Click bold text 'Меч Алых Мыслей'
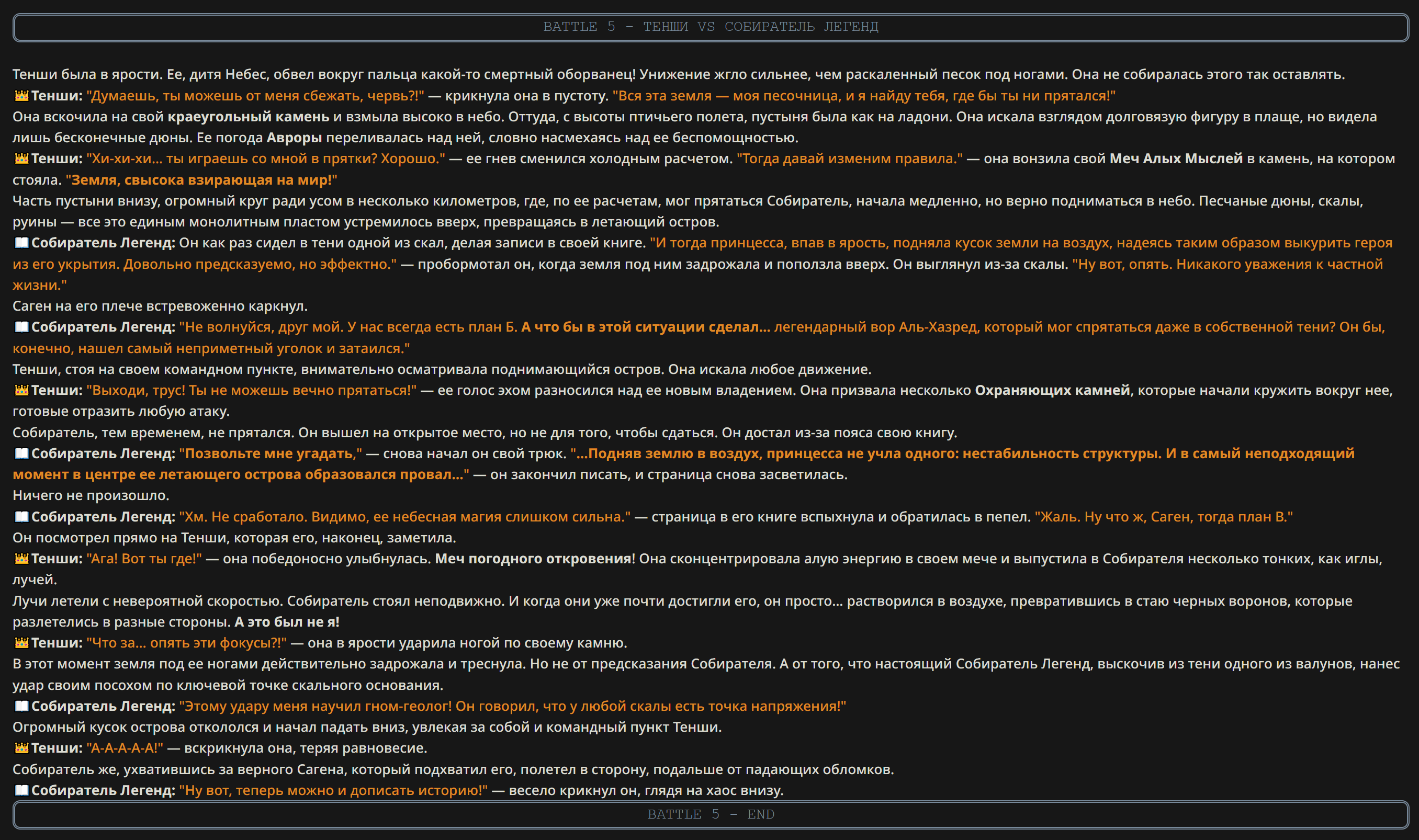 (x=1176, y=158)
